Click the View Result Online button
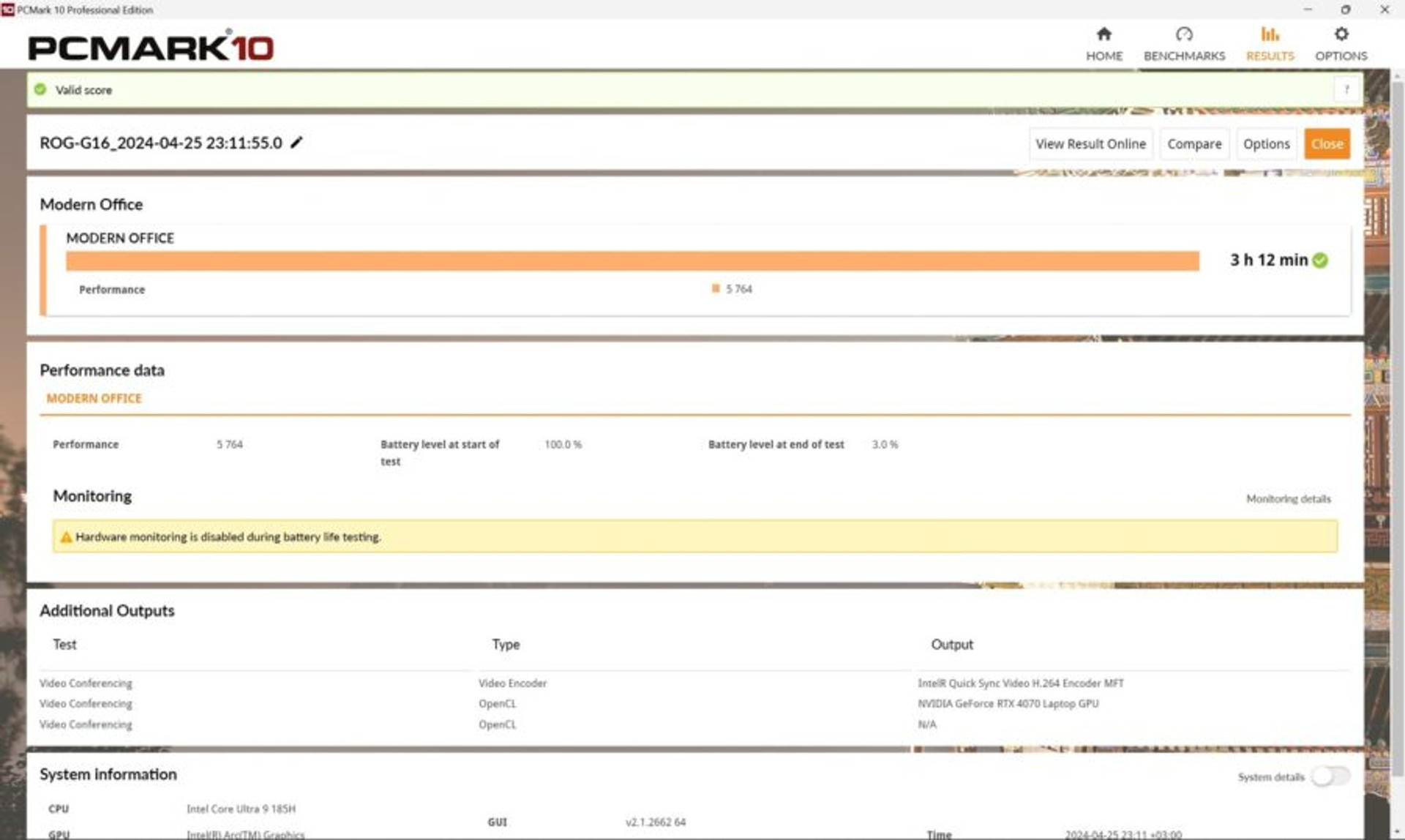Screen dimensions: 1405x840 [1090, 144]
